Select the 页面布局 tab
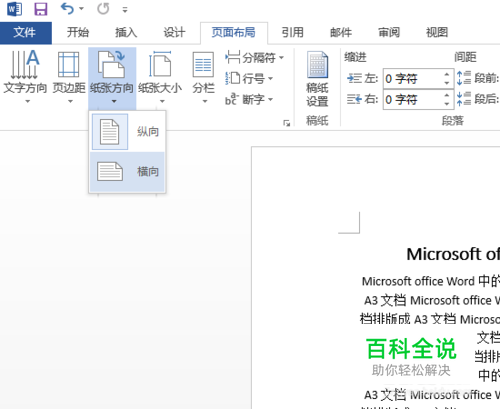Image resolution: width=500 pixels, height=409 pixels. click(233, 32)
